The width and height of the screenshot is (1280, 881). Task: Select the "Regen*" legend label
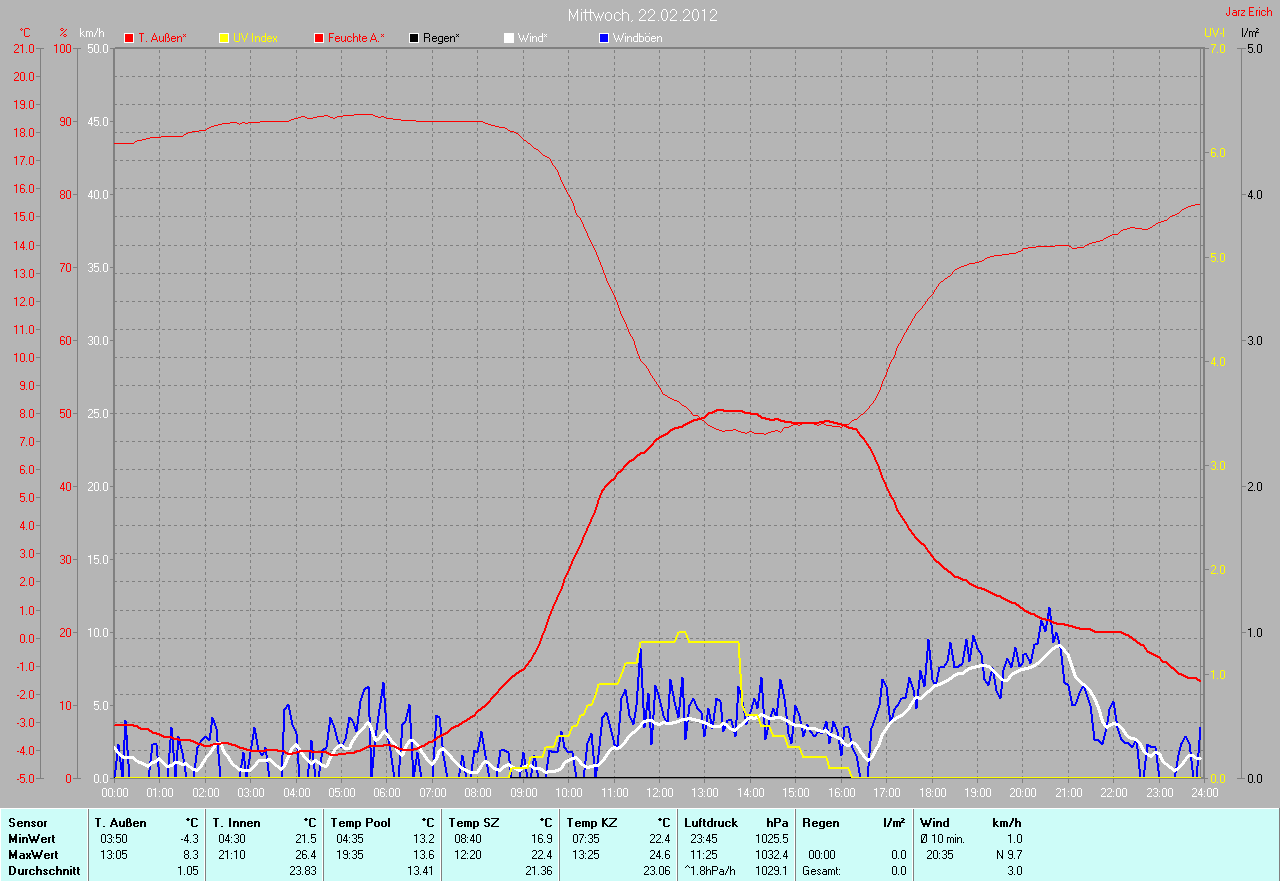click(x=441, y=38)
